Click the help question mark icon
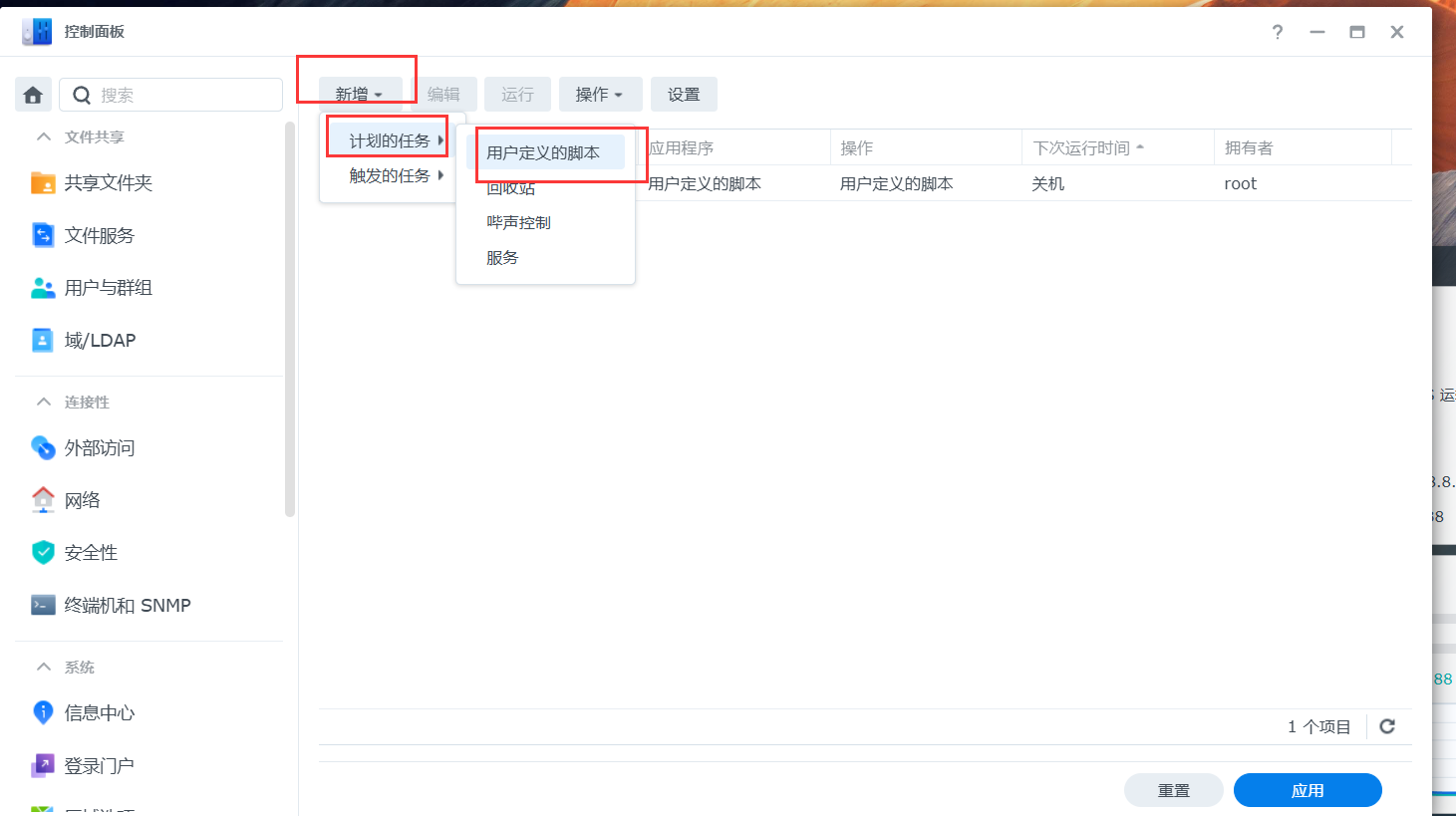The height and width of the screenshot is (816, 1456). (x=1277, y=32)
